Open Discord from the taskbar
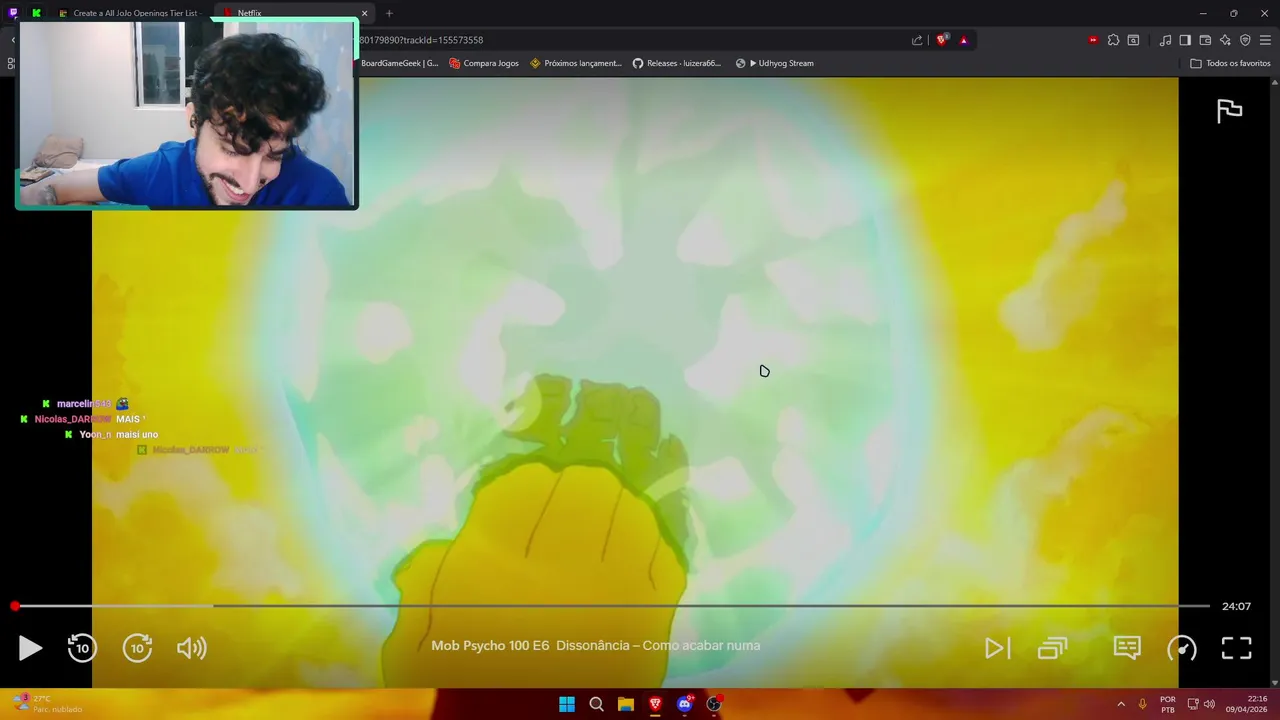This screenshot has width=1280, height=720. [685, 704]
